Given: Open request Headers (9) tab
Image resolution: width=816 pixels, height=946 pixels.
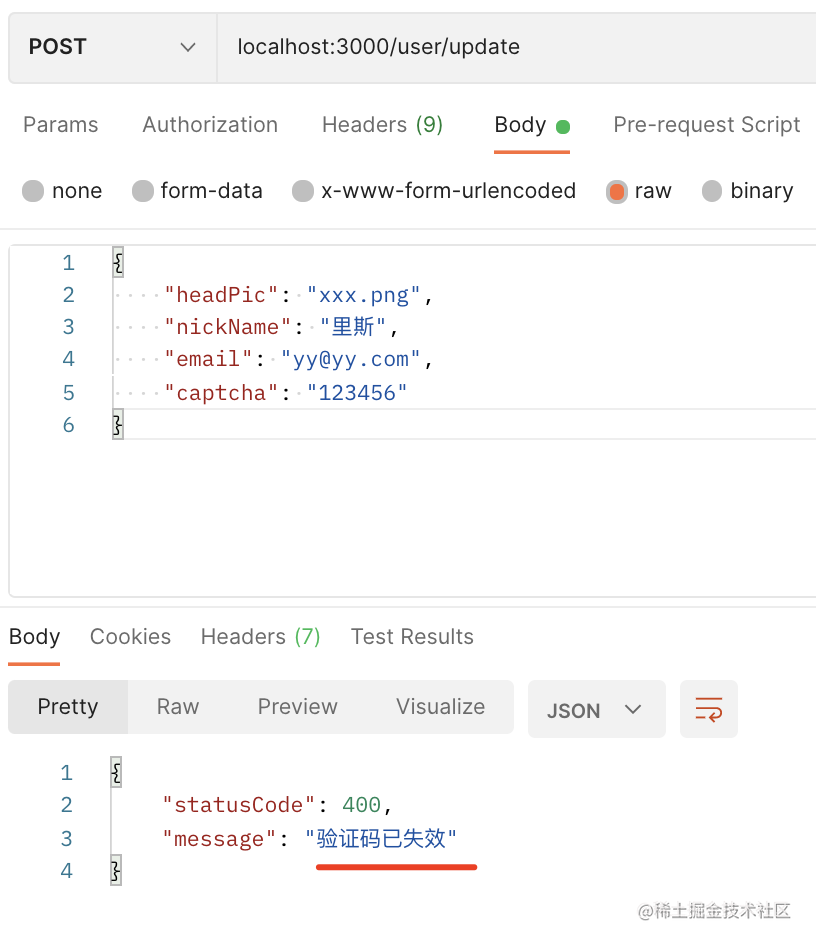Looking at the screenshot, I should [382, 125].
